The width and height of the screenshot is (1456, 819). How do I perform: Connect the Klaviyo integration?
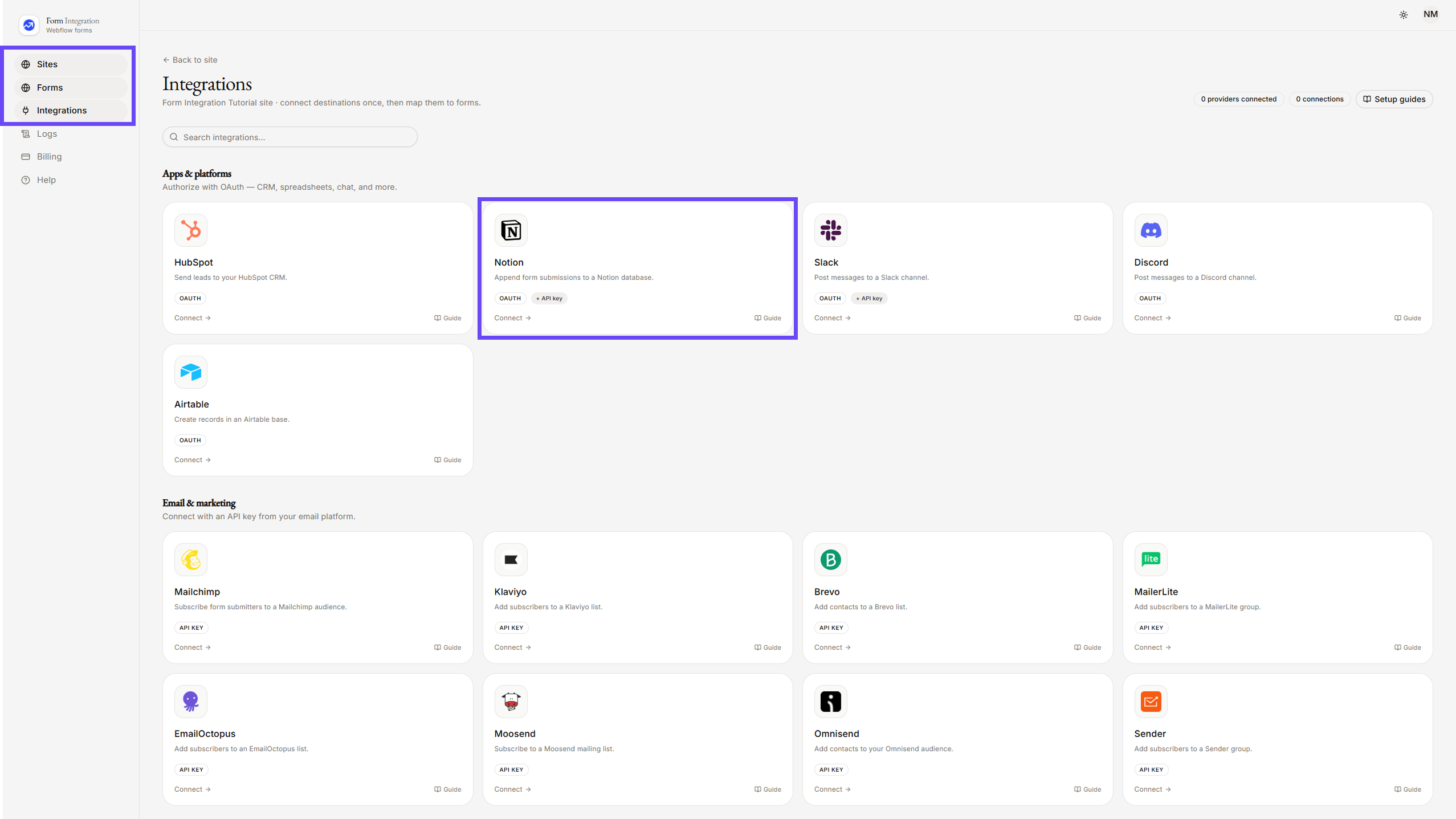point(512,647)
